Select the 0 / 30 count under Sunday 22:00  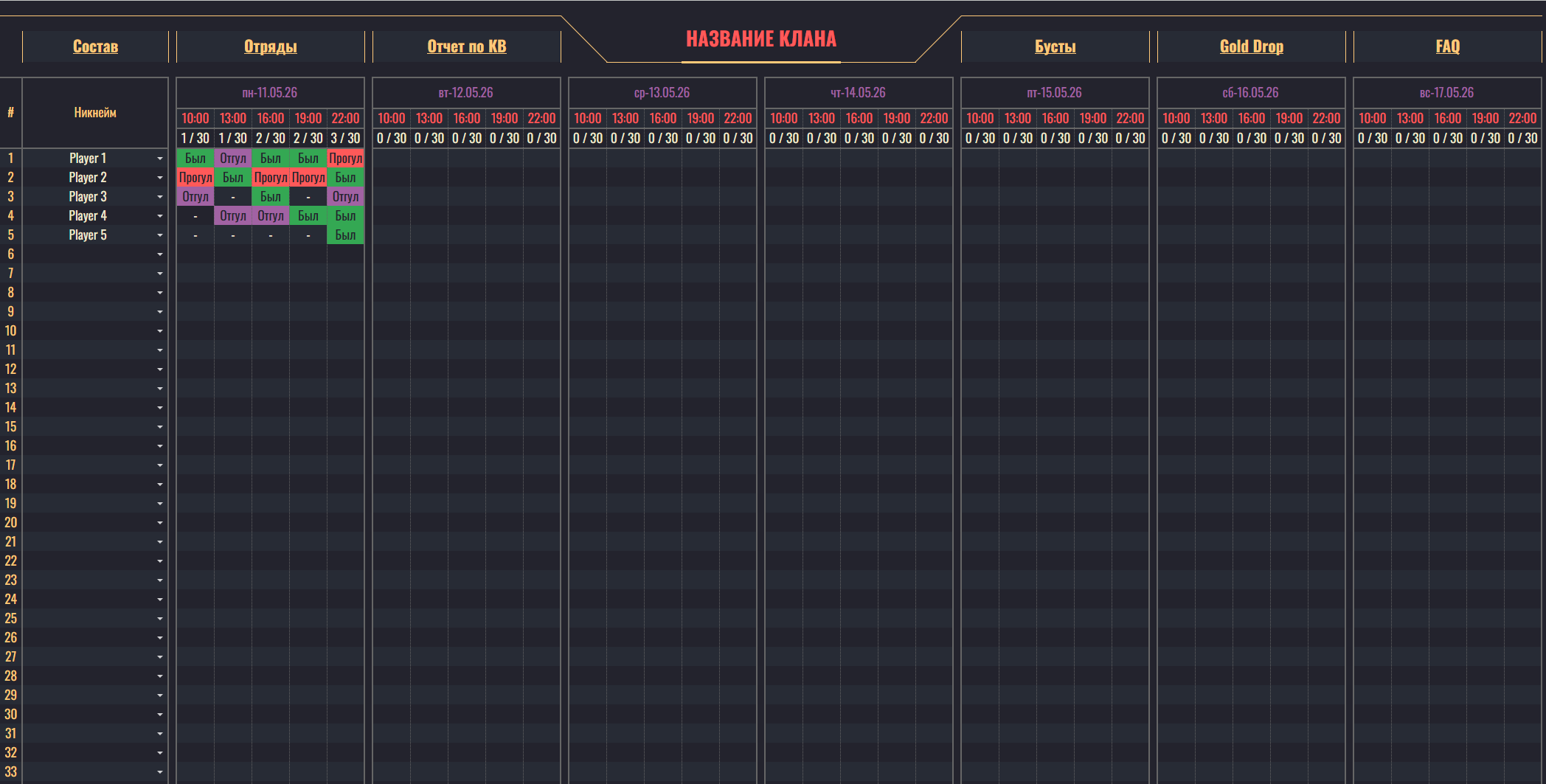[x=1522, y=139]
